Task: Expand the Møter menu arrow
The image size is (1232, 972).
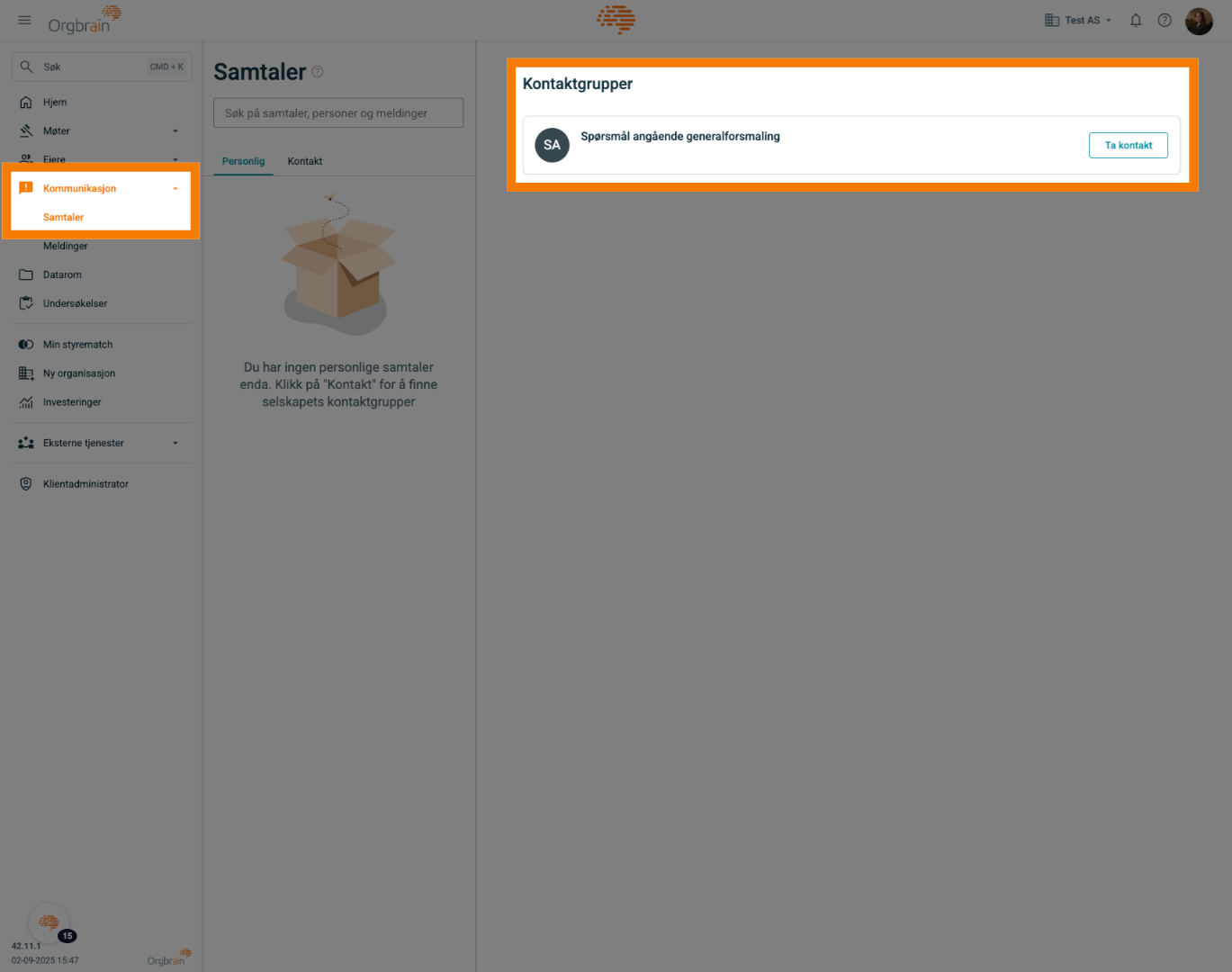Action: (175, 131)
